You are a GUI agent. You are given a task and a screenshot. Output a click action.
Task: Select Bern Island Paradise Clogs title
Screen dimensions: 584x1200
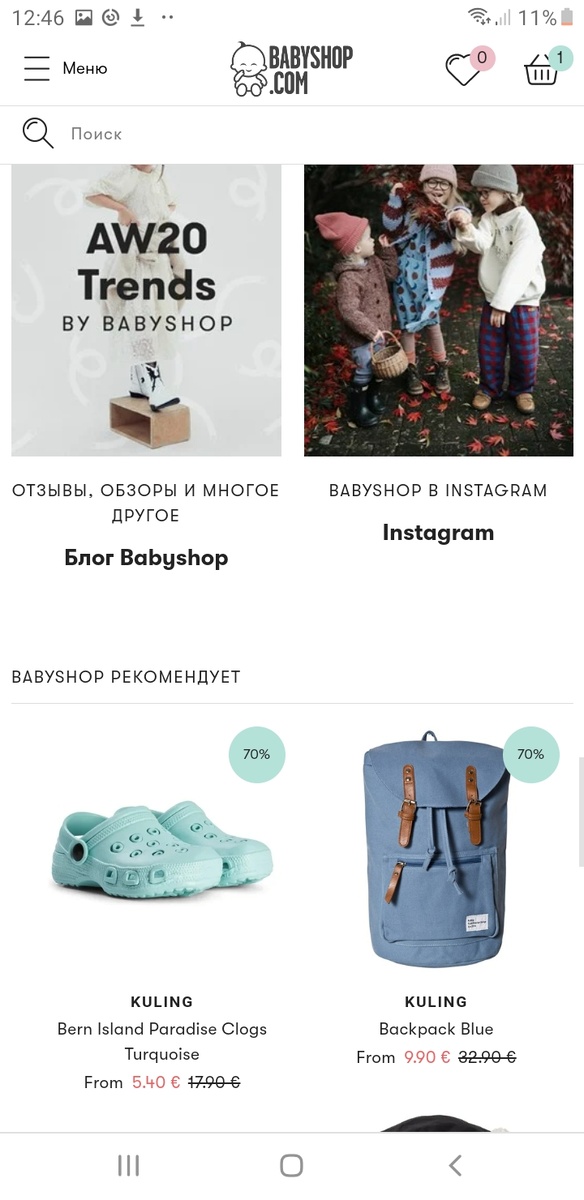[162, 1041]
